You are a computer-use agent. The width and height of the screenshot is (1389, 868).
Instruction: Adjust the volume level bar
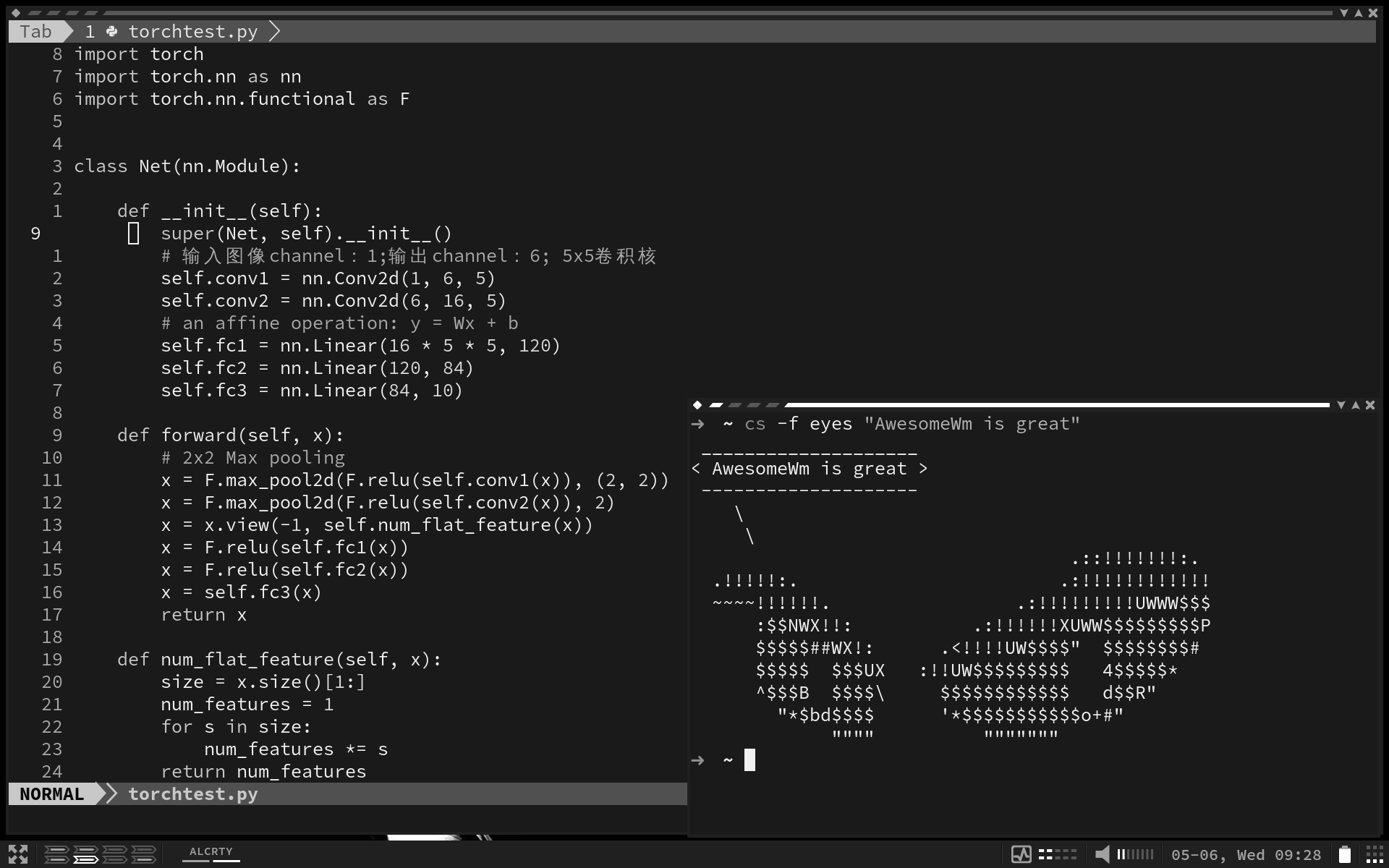1135,854
